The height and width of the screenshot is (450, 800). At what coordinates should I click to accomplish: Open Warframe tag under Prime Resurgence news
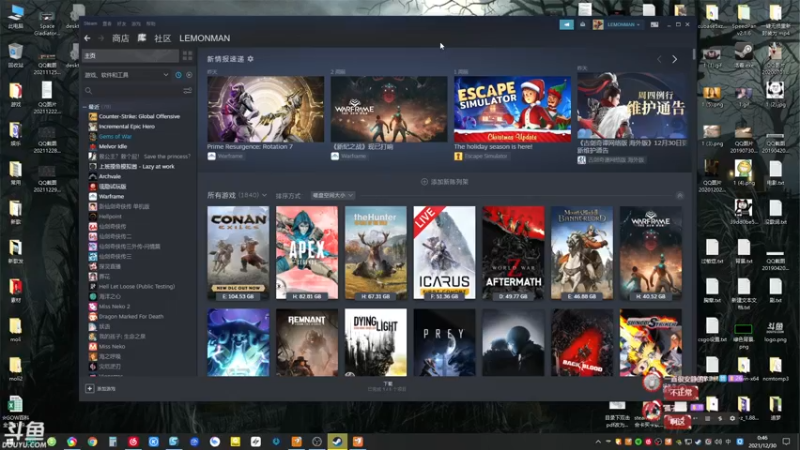226,156
